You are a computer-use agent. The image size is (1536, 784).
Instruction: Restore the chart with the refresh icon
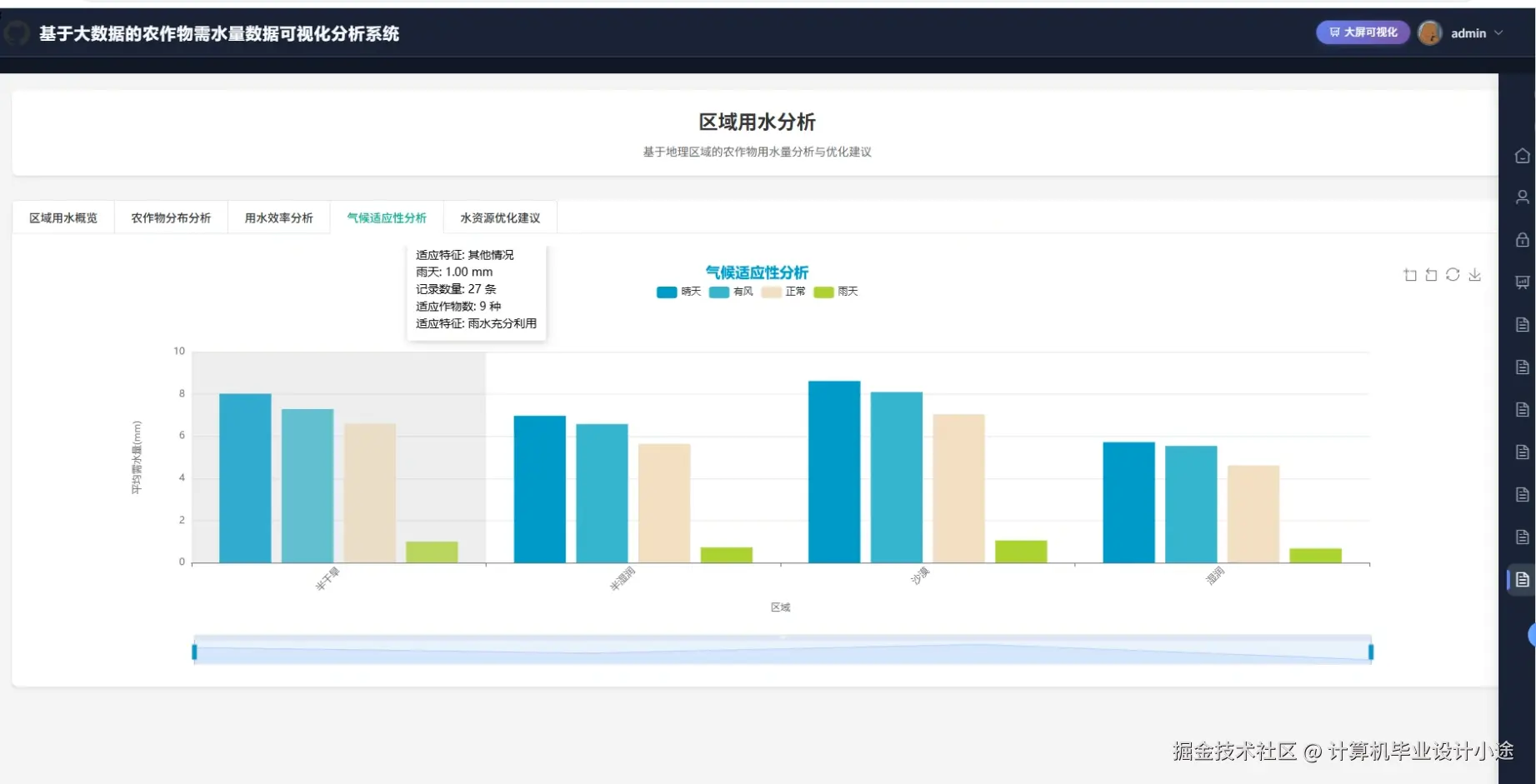pyautogui.click(x=1453, y=275)
